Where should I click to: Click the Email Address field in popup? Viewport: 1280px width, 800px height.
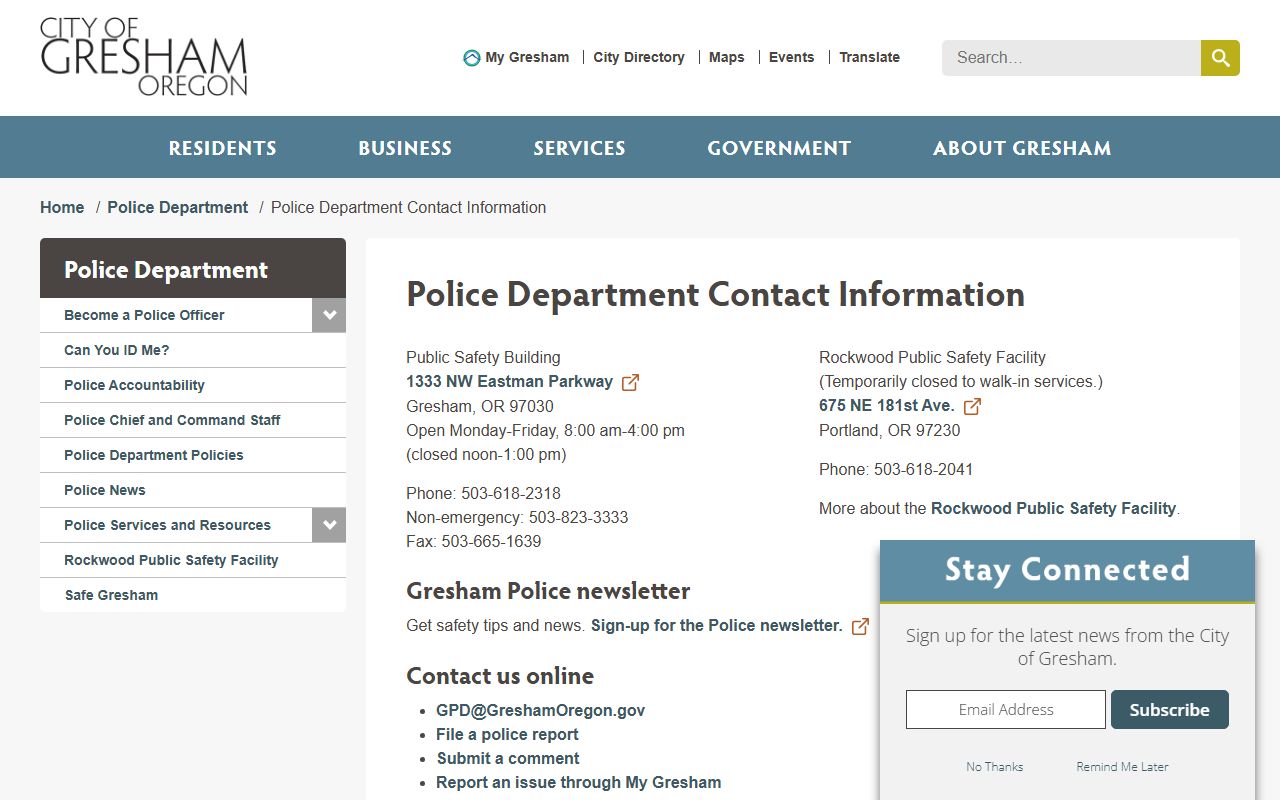[x=1006, y=710]
